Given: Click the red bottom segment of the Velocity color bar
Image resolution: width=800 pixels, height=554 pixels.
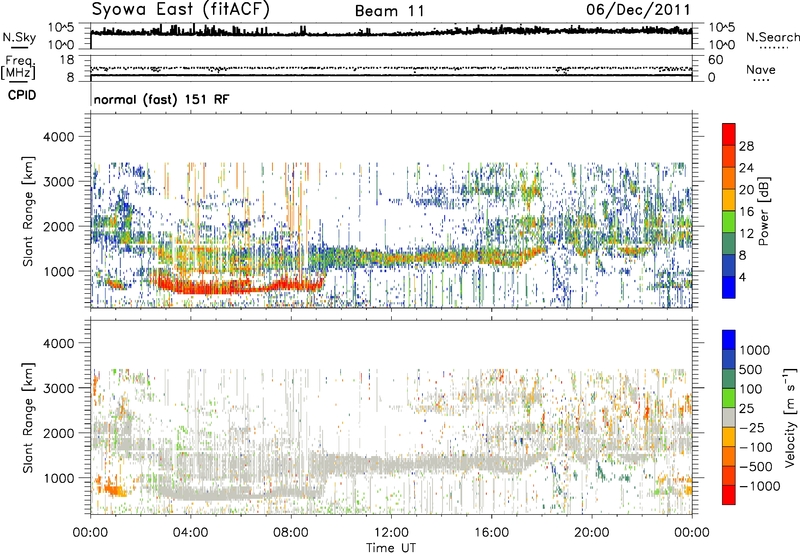Looking at the screenshot, I should 729,495.
